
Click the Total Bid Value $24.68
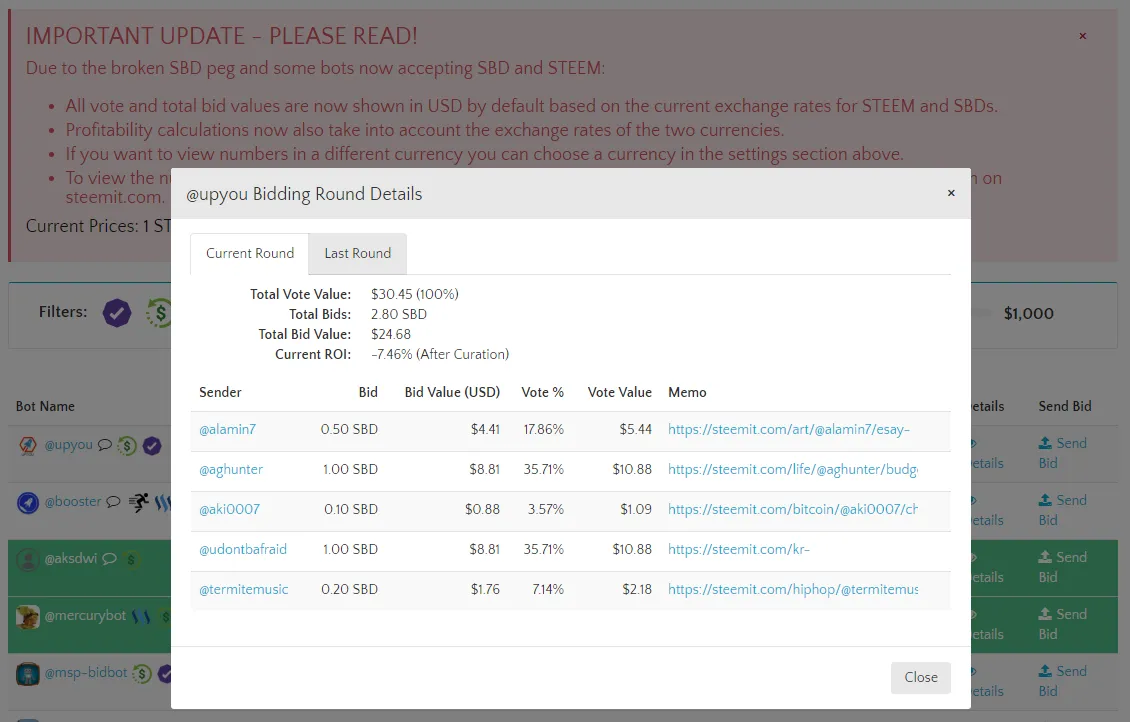[x=391, y=334]
